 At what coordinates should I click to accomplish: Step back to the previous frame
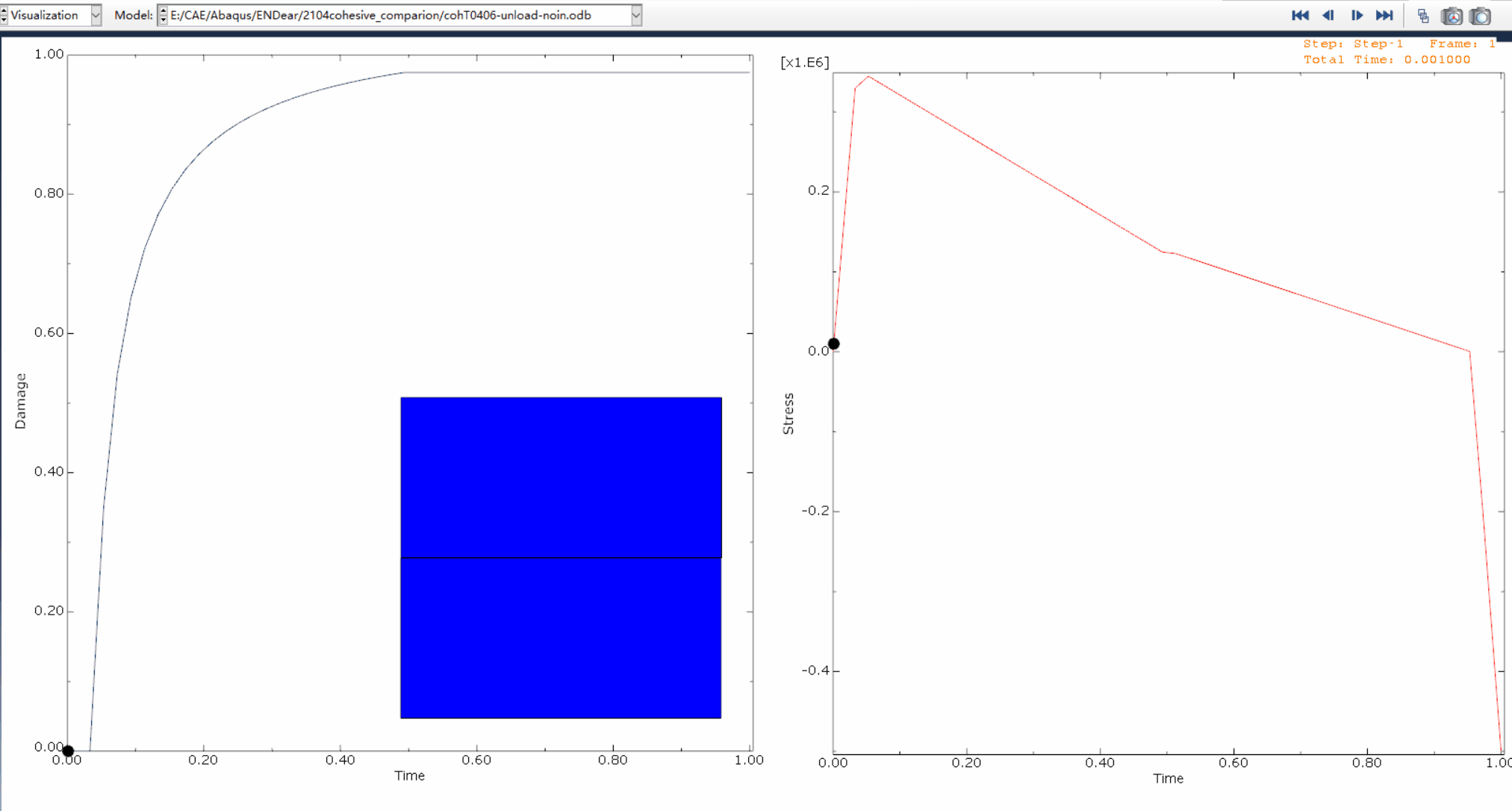(x=1328, y=15)
